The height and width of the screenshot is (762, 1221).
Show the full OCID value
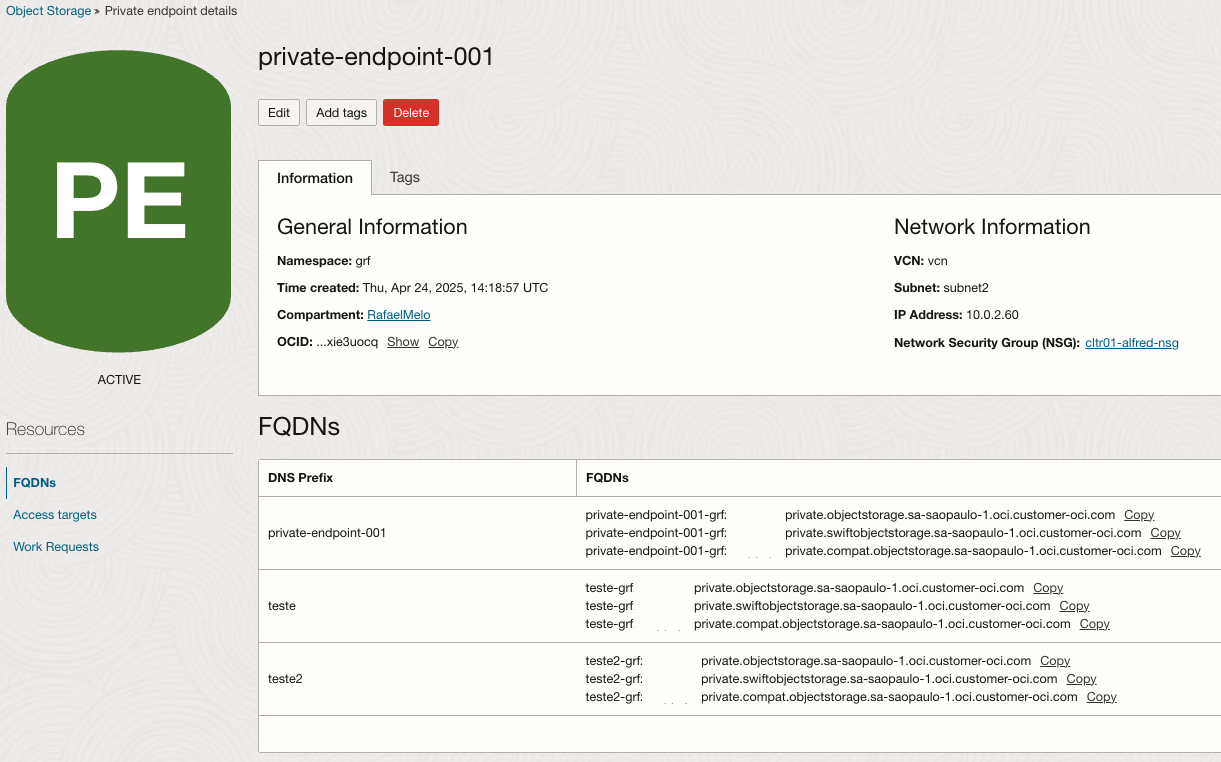point(402,341)
